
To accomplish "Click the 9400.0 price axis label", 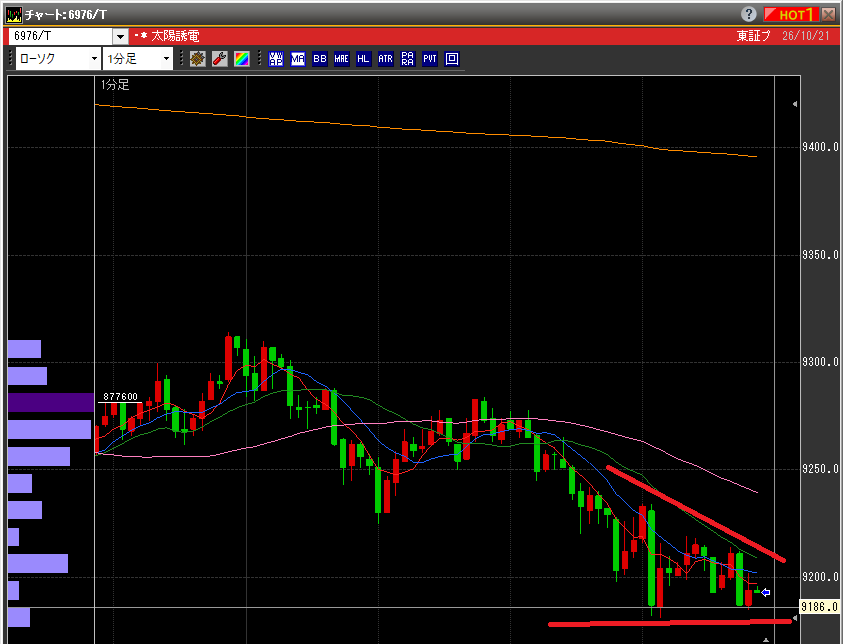I will [x=820, y=147].
